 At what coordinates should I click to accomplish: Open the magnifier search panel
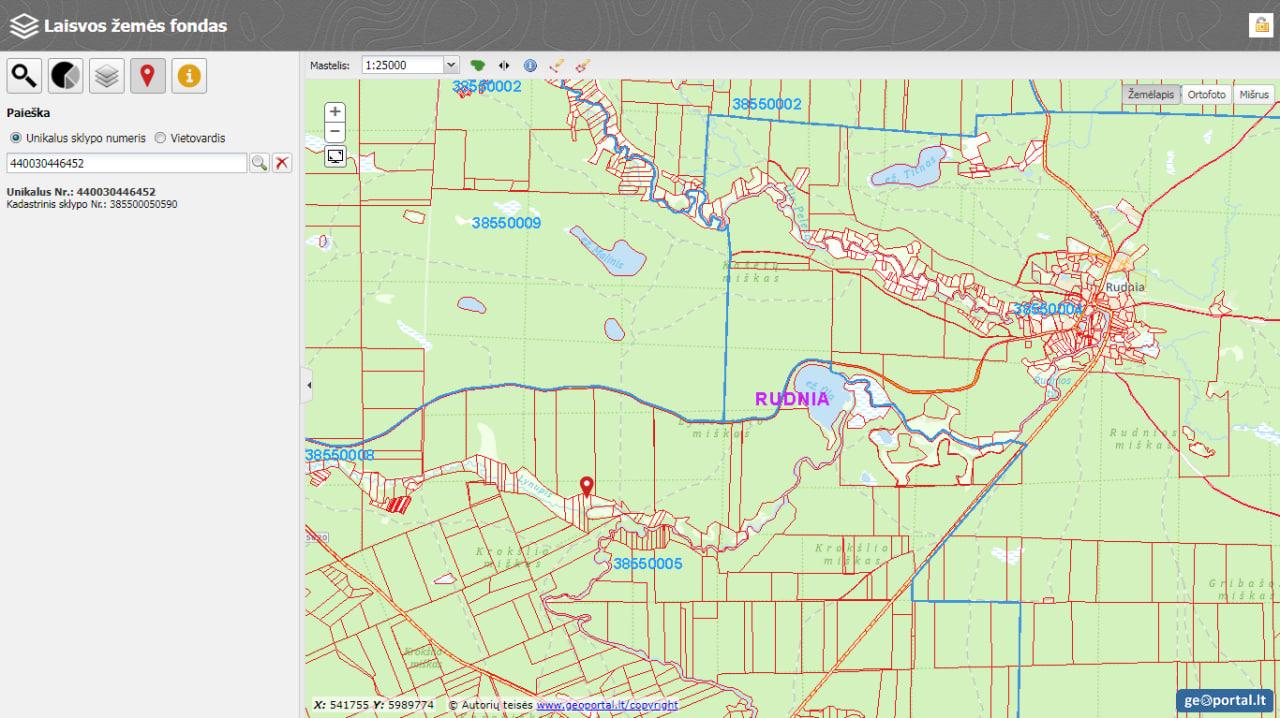point(25,76)
